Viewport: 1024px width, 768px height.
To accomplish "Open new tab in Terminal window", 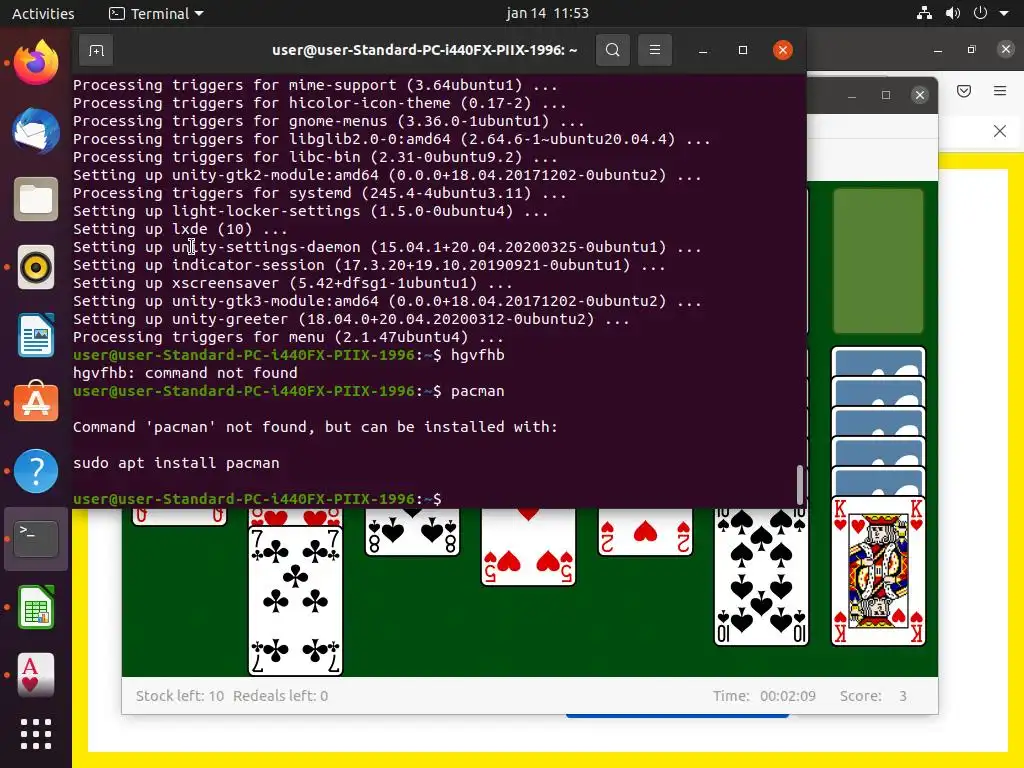I will [x=96, y=50].
